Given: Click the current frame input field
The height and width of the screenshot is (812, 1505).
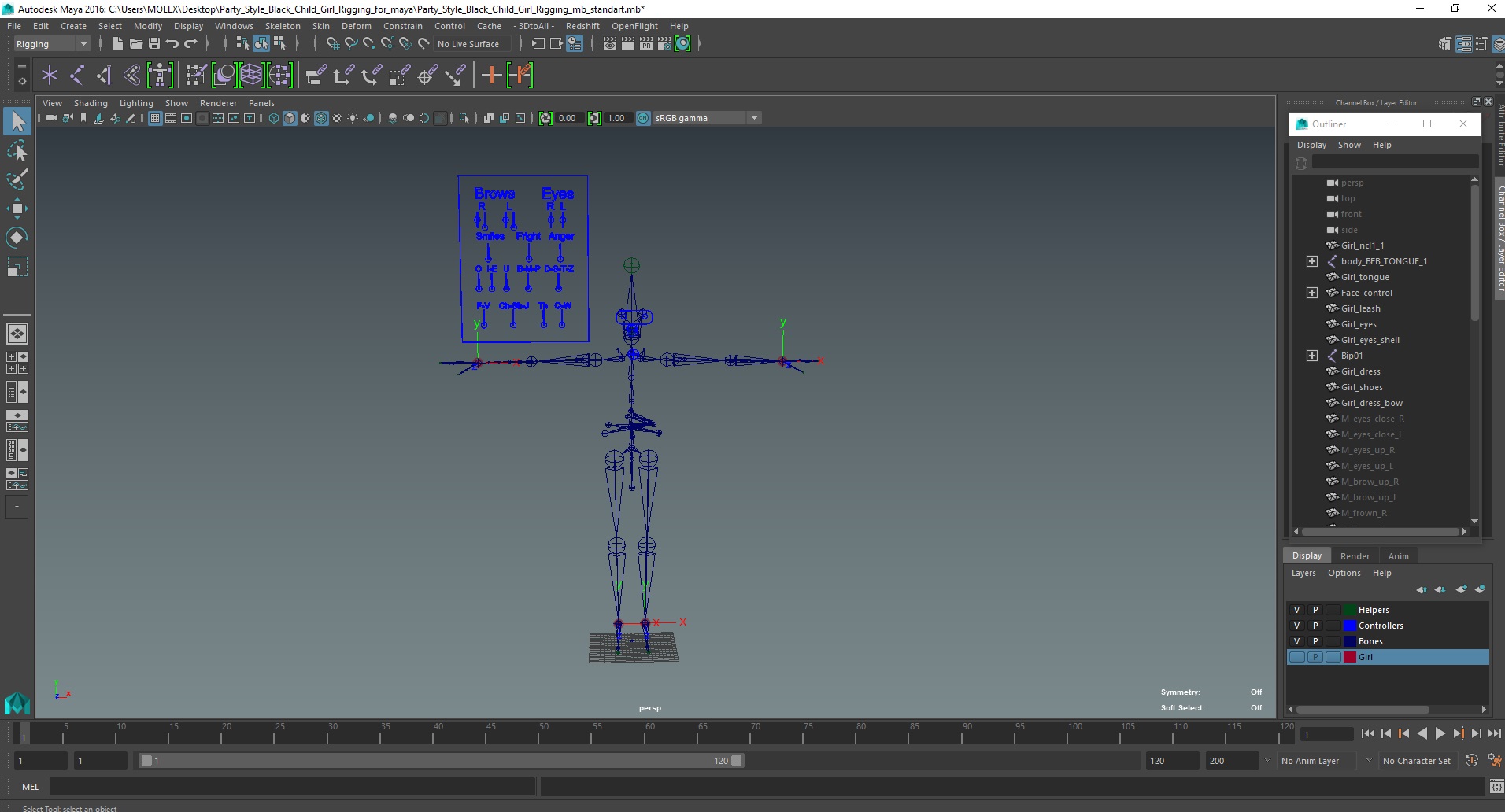Looking at the screenshot, I should (1327, 734).
